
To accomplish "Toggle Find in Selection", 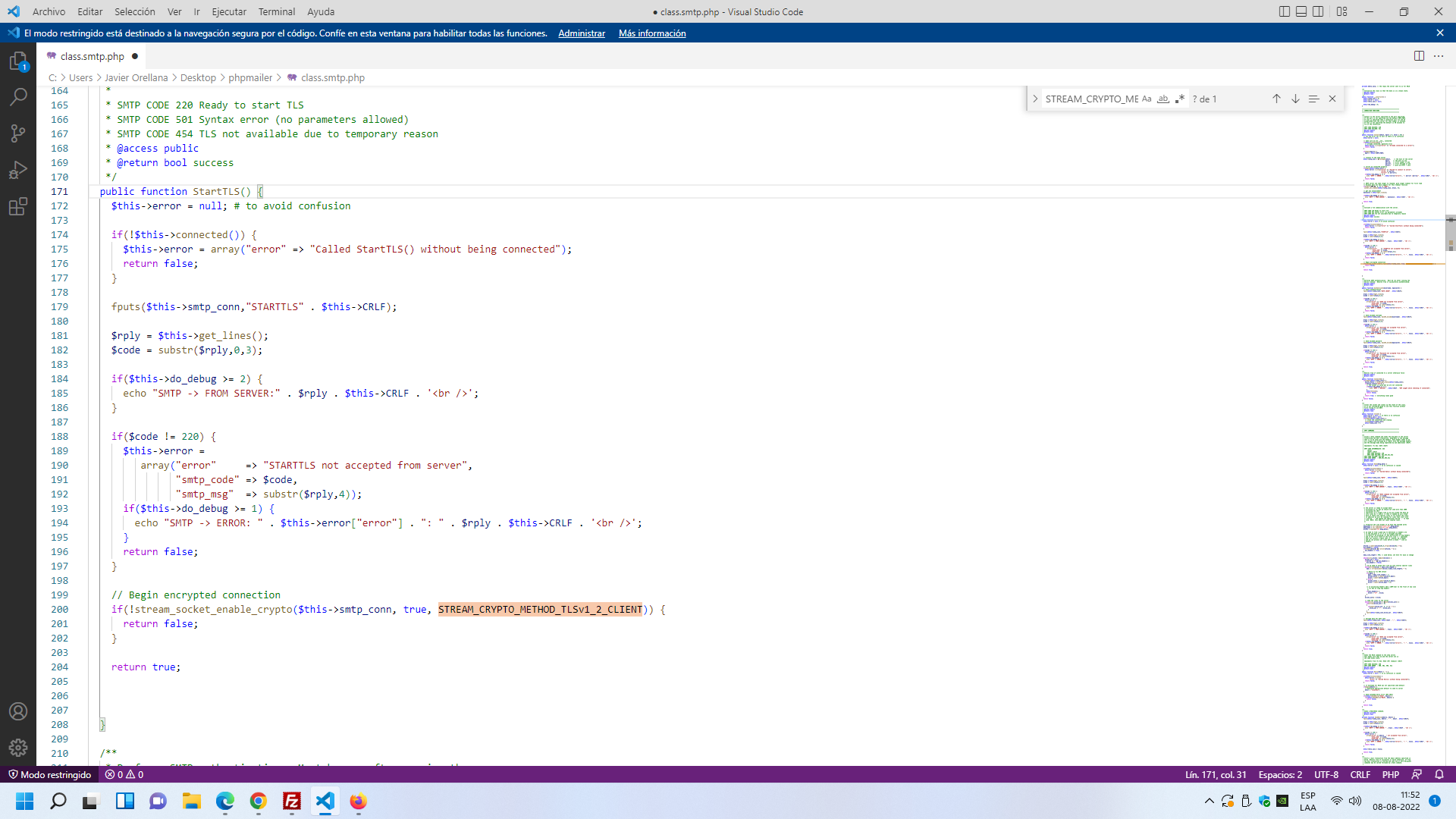I will click(1313, 99).
